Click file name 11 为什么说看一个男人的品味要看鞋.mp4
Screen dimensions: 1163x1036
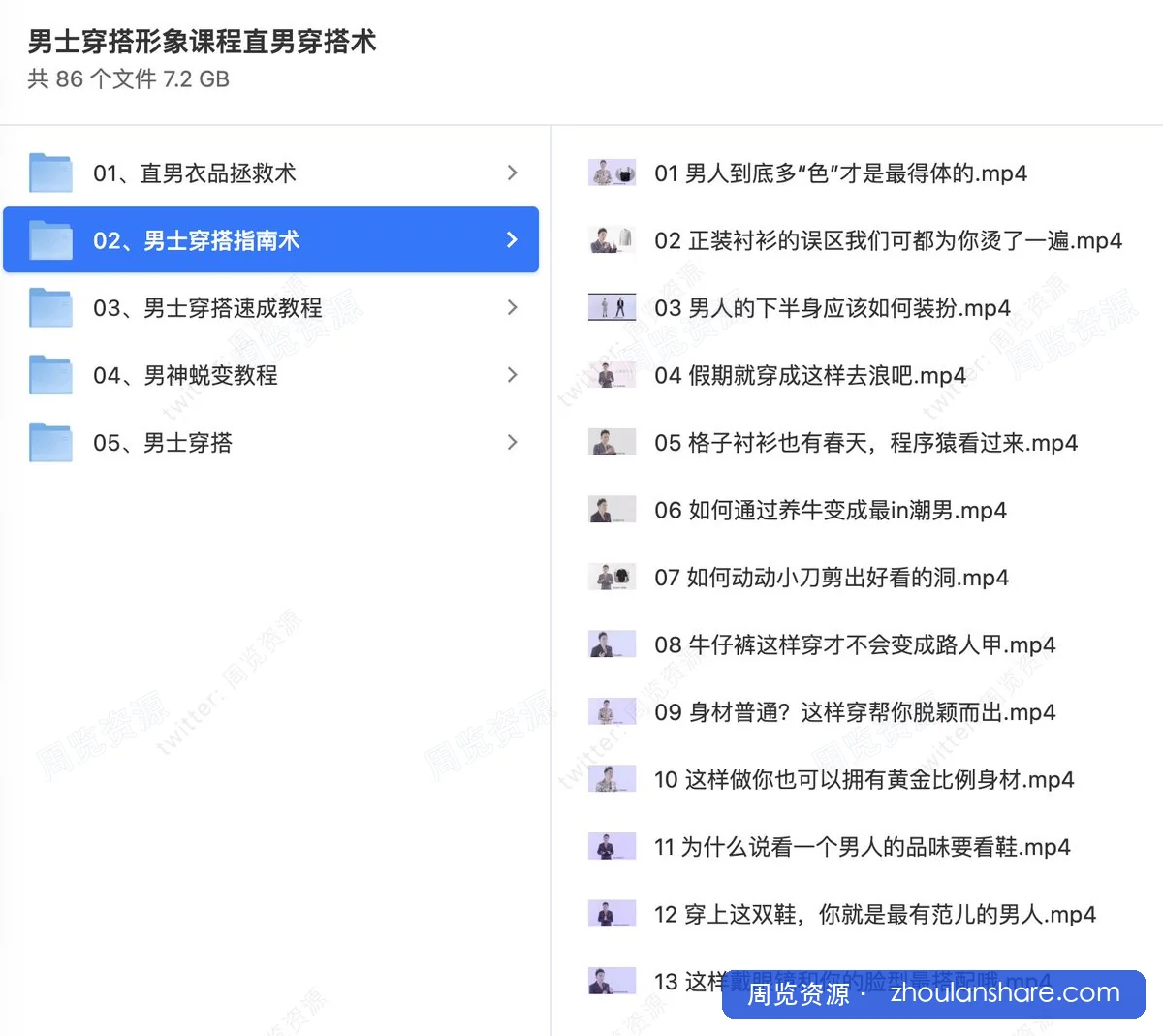pos(863,847)
